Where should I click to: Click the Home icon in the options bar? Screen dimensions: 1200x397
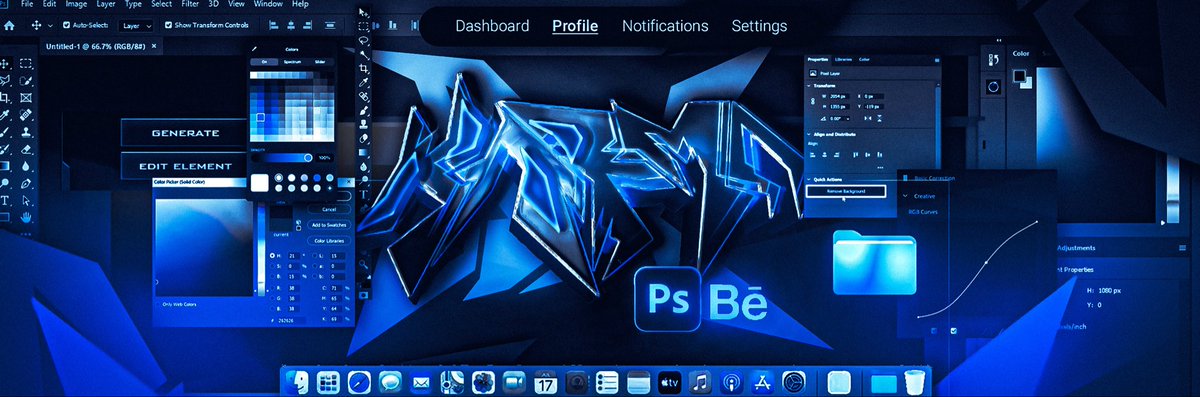(x=9, y=25)
